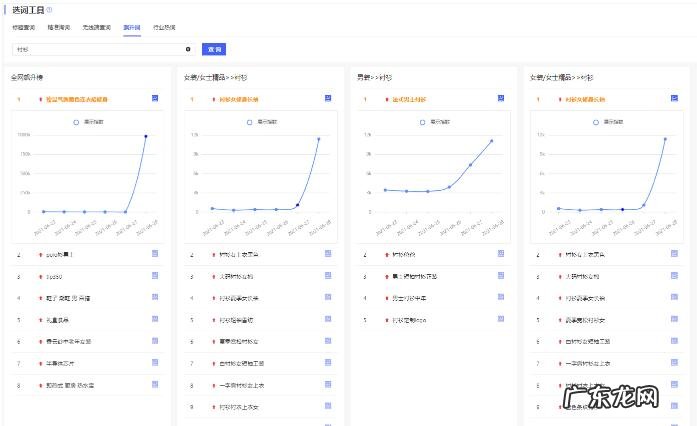Viewport: 697px width, 426px height.
Task: Click rank 5 chart icon in second panel 女装/女士精品>>衬衫
Action: click(x=328, y=319)
